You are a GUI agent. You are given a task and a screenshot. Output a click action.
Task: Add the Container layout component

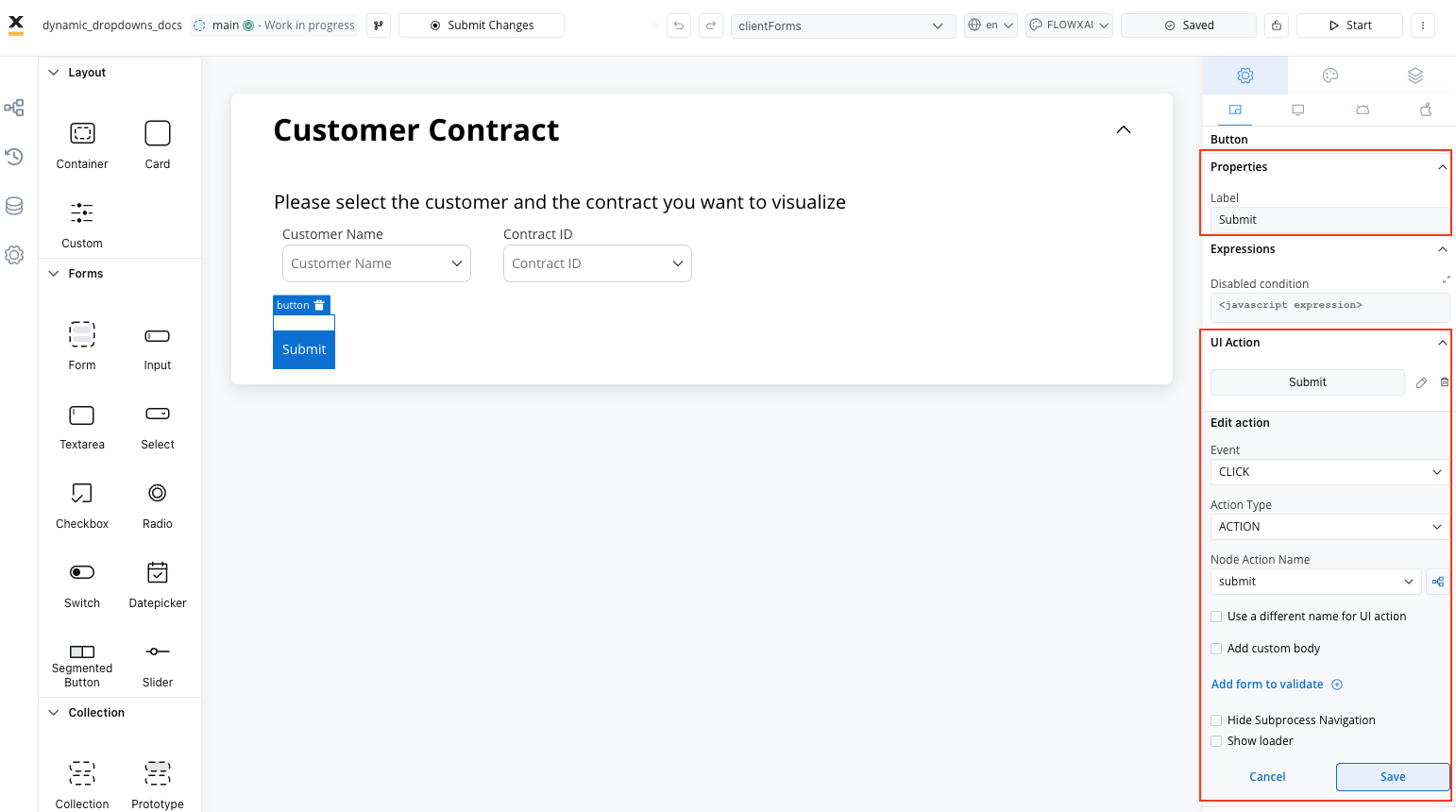tap(82, 144)
